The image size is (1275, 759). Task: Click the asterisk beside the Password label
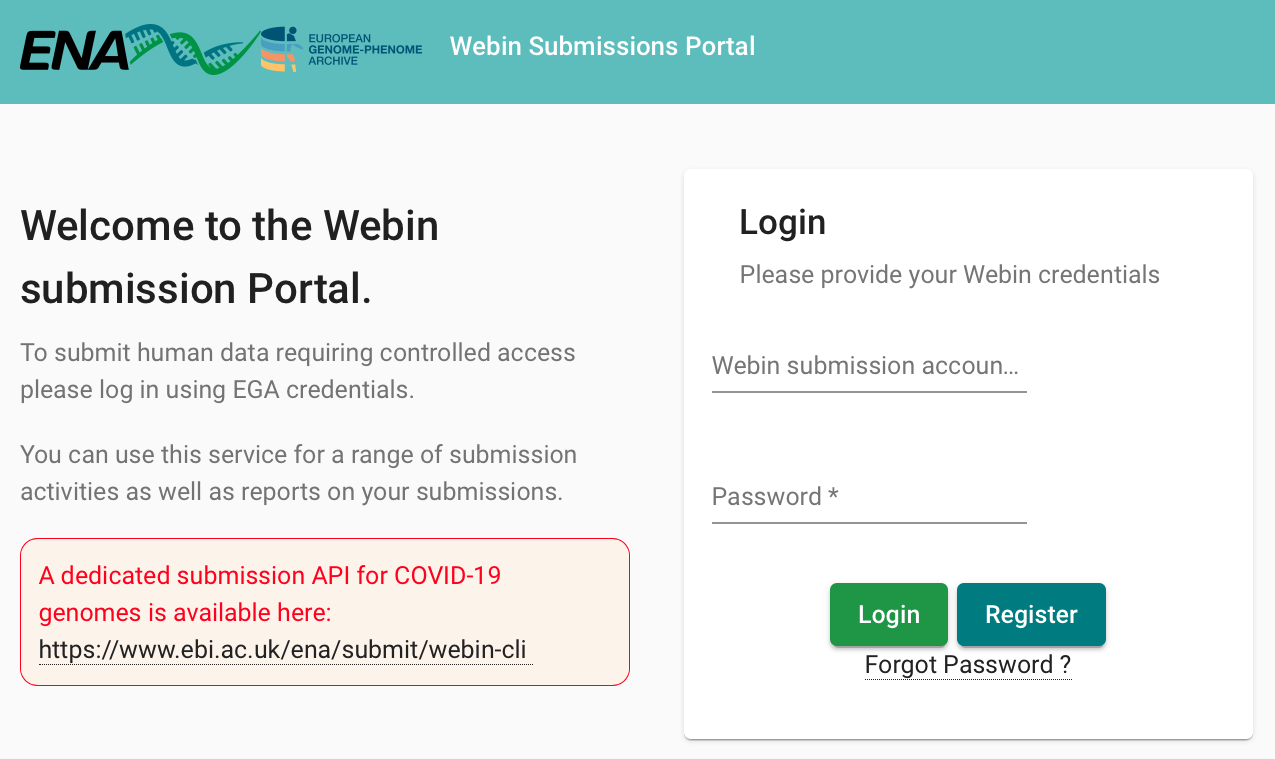pos(833,496)
